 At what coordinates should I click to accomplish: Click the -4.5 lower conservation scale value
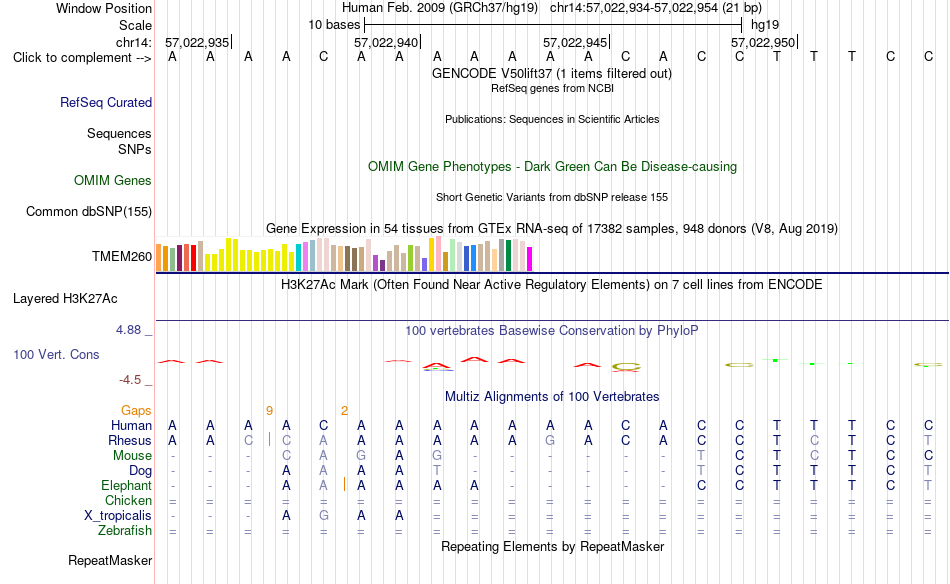tap(130, 380)
